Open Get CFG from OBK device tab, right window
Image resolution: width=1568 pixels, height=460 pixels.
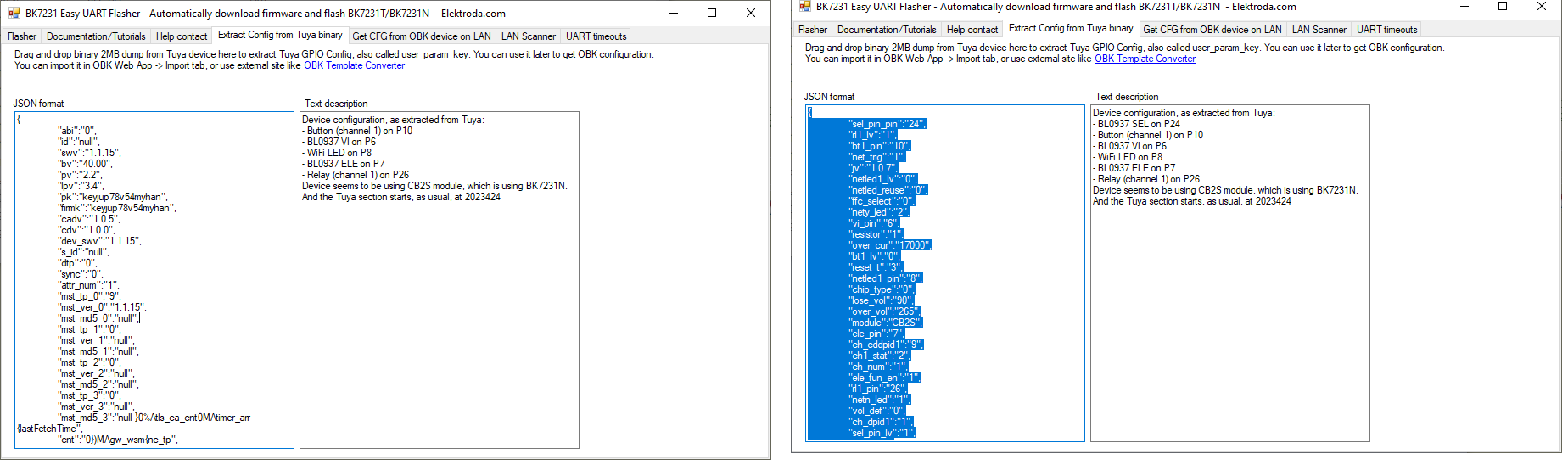point(1212,30)
